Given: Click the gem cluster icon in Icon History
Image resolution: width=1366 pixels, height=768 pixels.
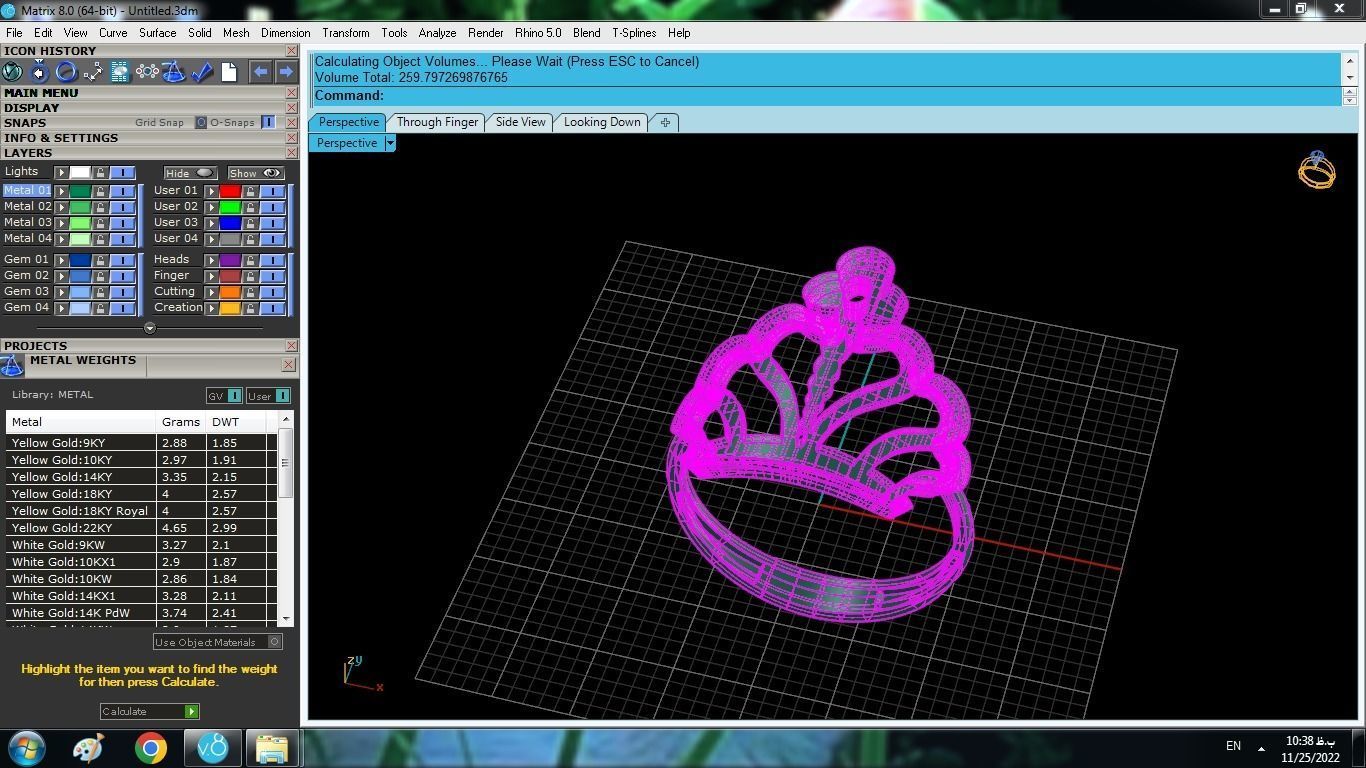Looking at the screenshot, I should (147, 71).
